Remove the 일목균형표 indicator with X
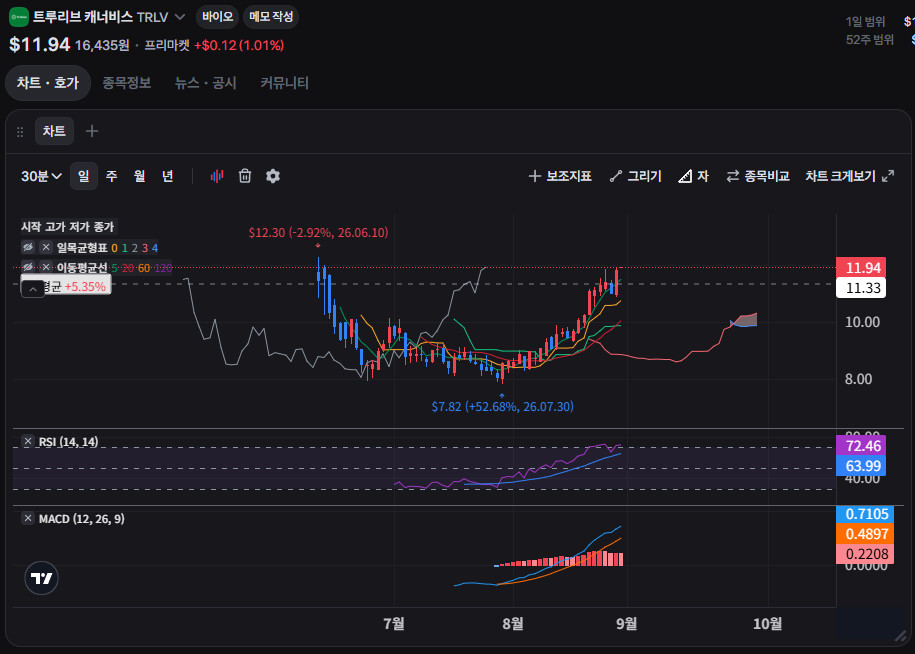The height and width of the screenshot is (654, 915). pos(46,247)
